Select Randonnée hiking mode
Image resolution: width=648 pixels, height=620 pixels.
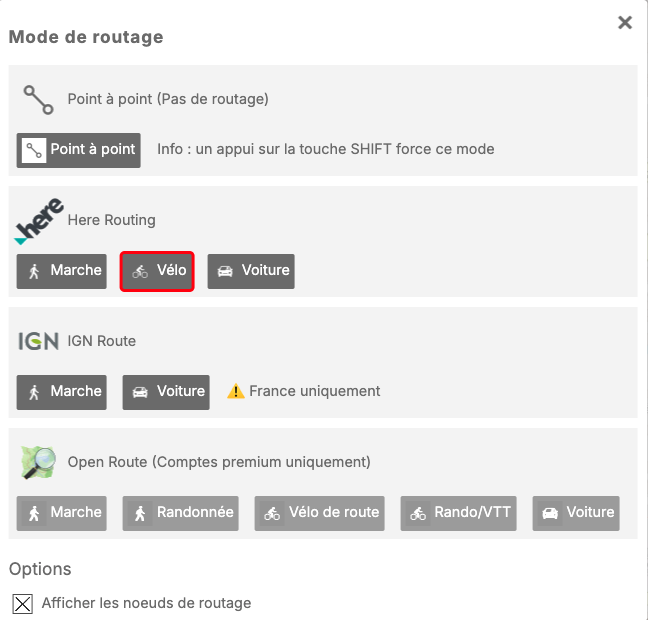(x=182, y=513)
